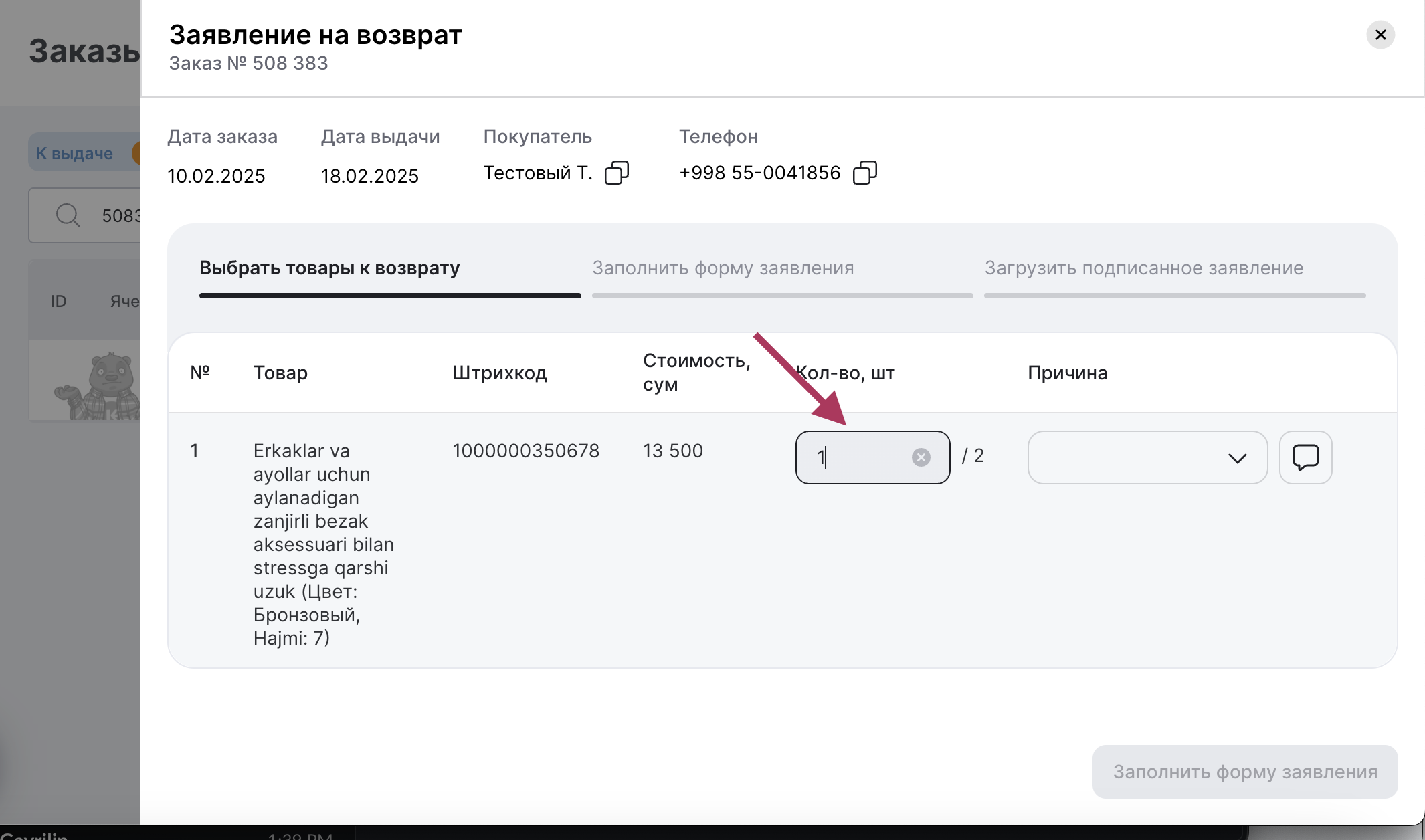Clear the quantity input field
The image size is (1425, 840).
(x=921, y=457)
